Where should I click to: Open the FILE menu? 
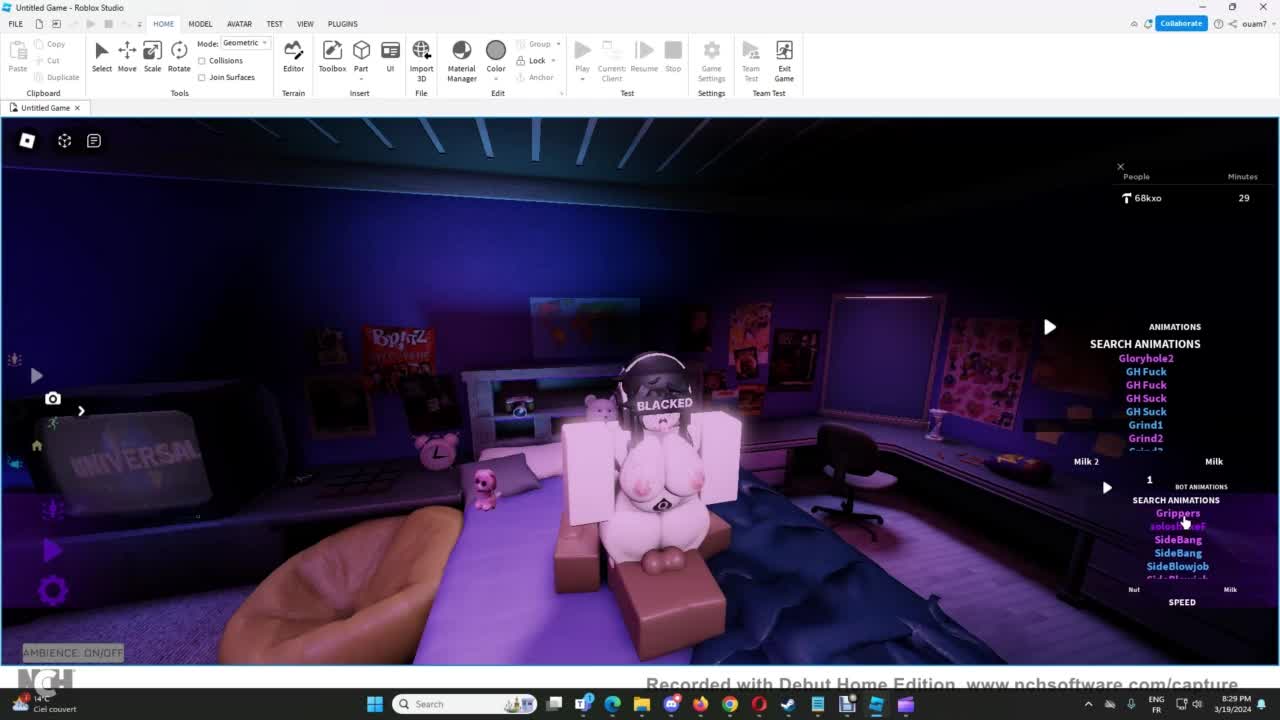point(16,24)
